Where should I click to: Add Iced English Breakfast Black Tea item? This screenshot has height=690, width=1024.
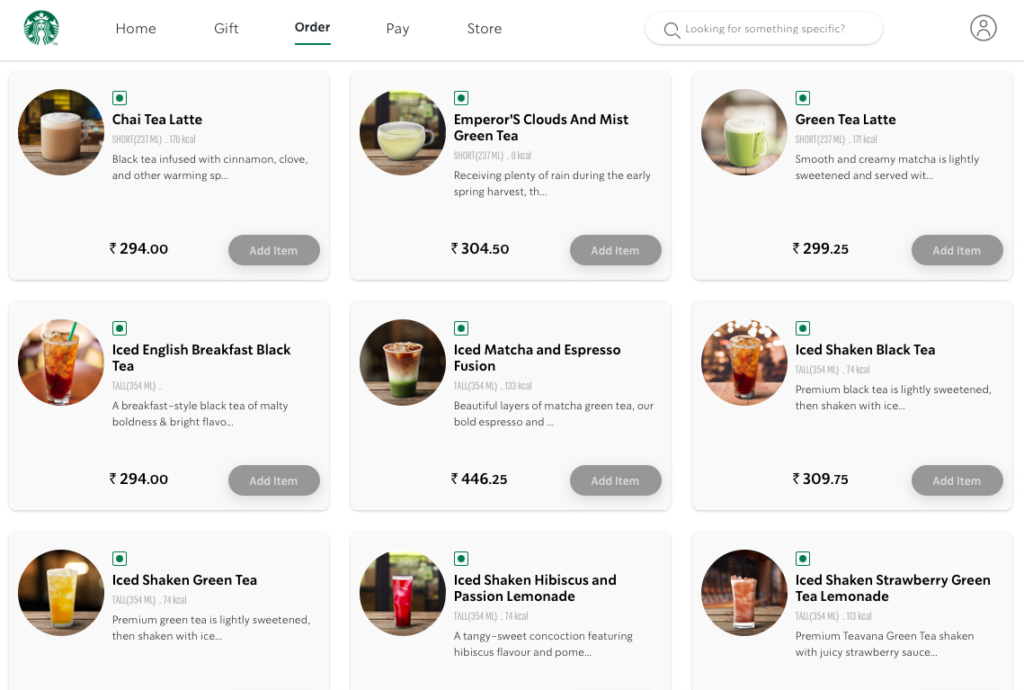click(x=274, y=480)
